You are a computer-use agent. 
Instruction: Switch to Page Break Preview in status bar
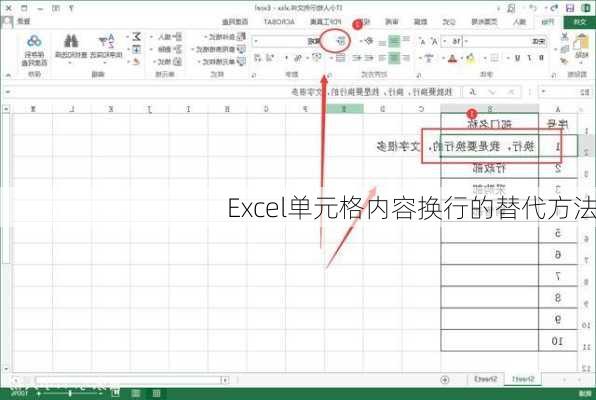point(116,394)
